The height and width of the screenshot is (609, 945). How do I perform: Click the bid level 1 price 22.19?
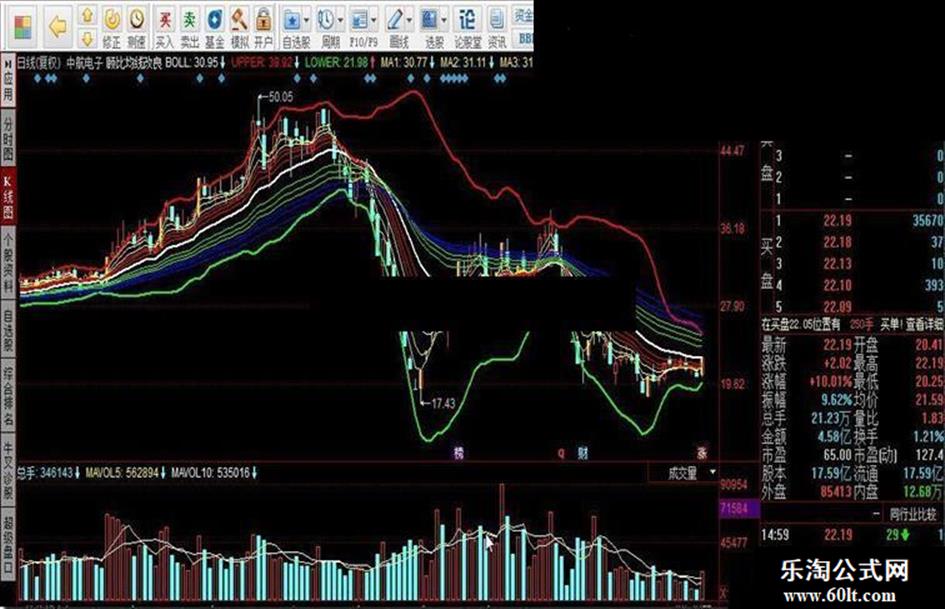coord(838,221)
